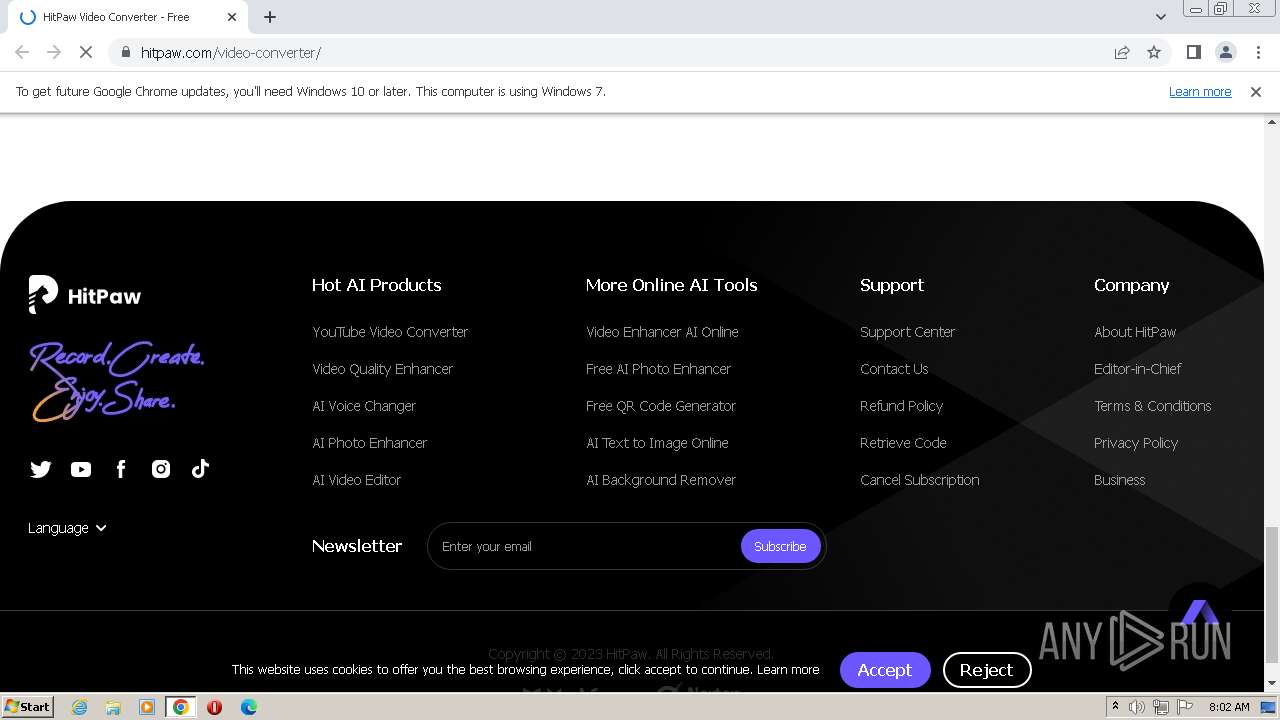
Task: Open AI Voice Changer link
Action: [x=364, y=406]
